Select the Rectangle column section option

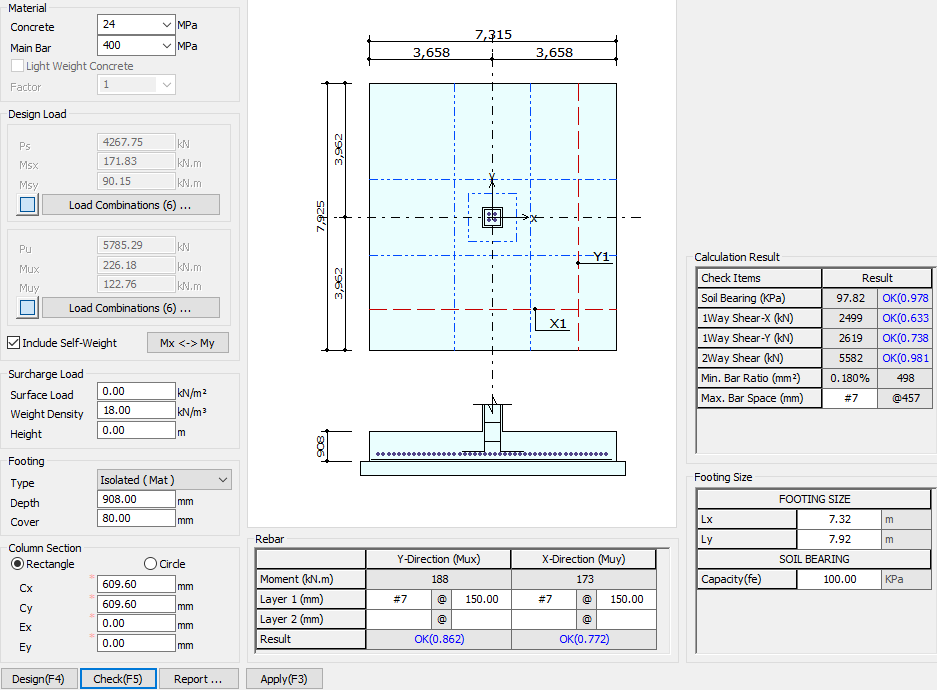tap(18, 564)
